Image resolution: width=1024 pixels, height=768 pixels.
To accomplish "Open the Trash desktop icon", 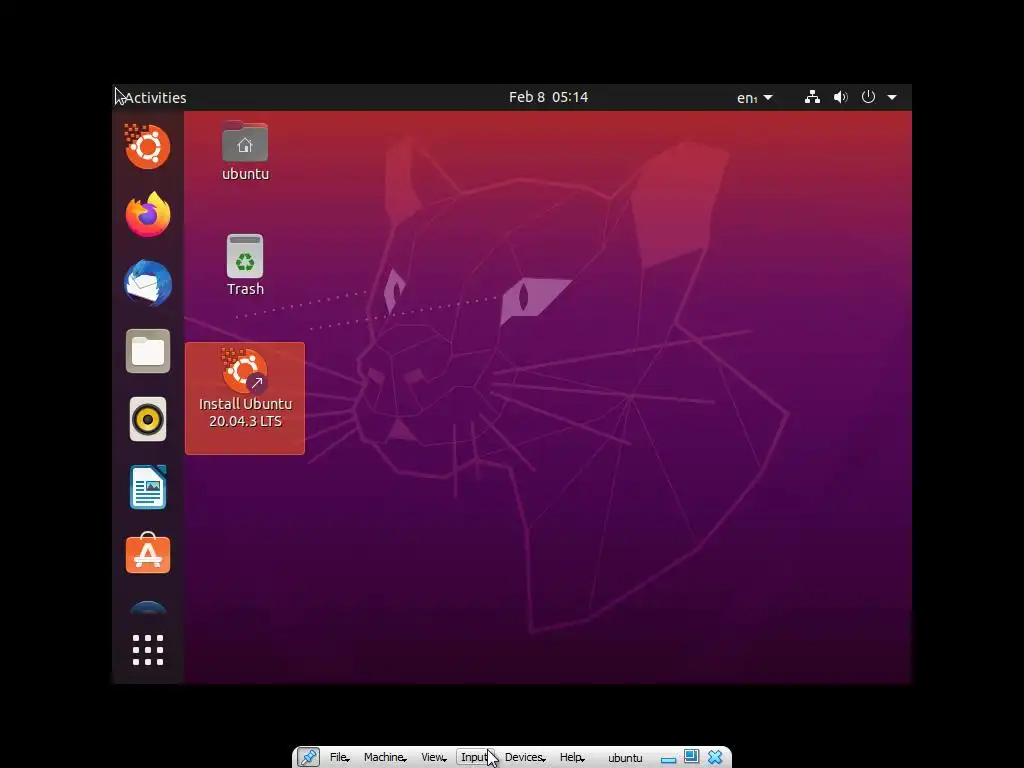I will pyautogui.click(x=245, y=265).
